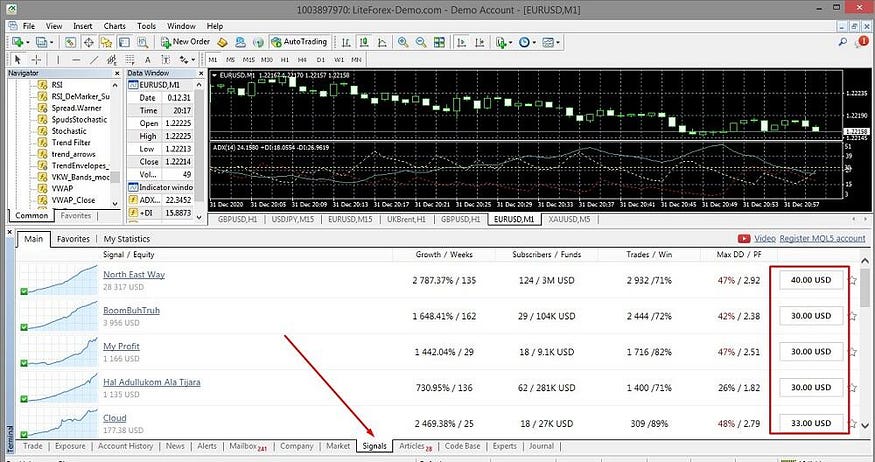Click the New Order toolbar button

185,42
